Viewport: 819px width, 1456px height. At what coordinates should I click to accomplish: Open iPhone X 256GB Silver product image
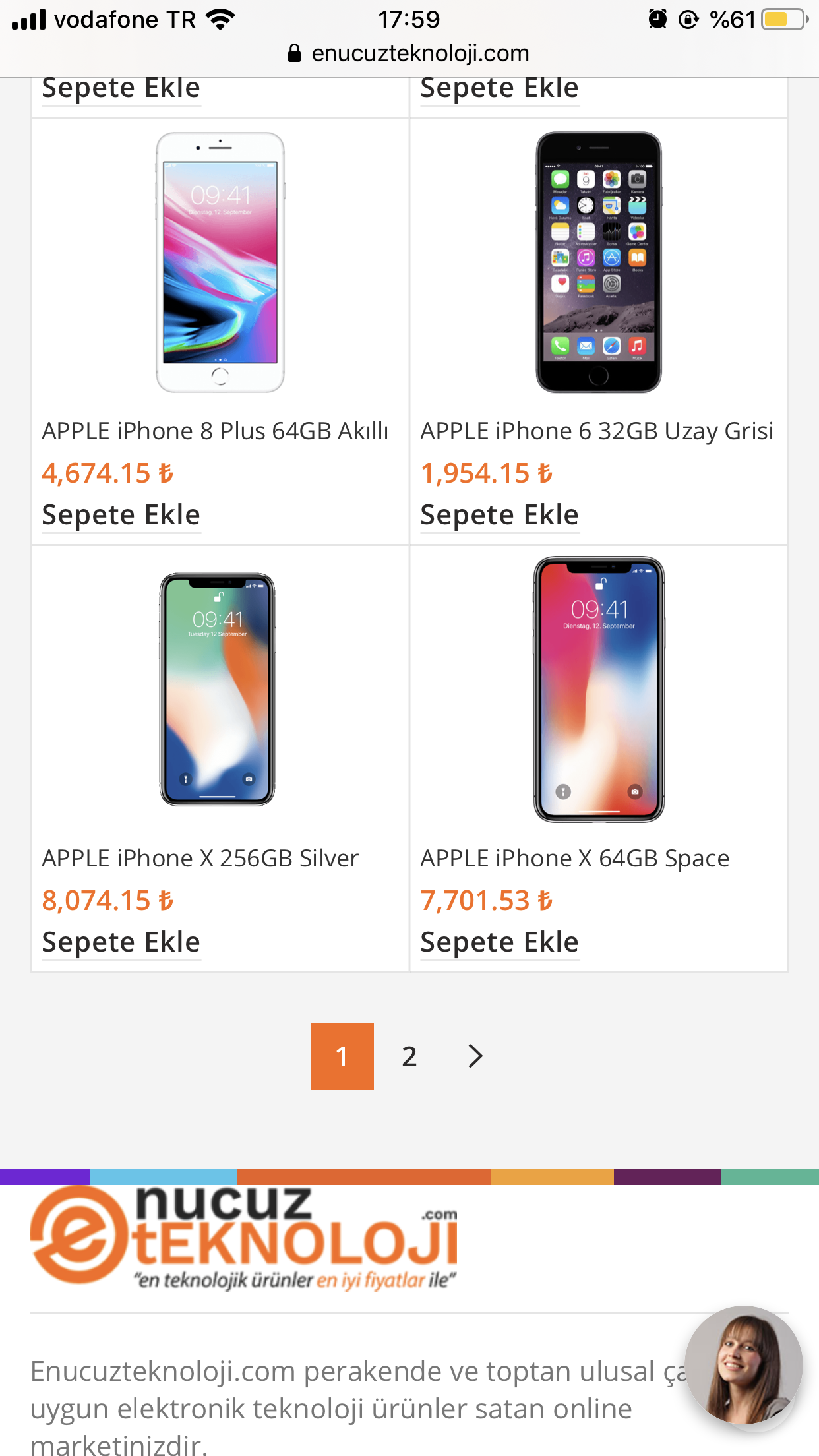click(x=217, y=689)
